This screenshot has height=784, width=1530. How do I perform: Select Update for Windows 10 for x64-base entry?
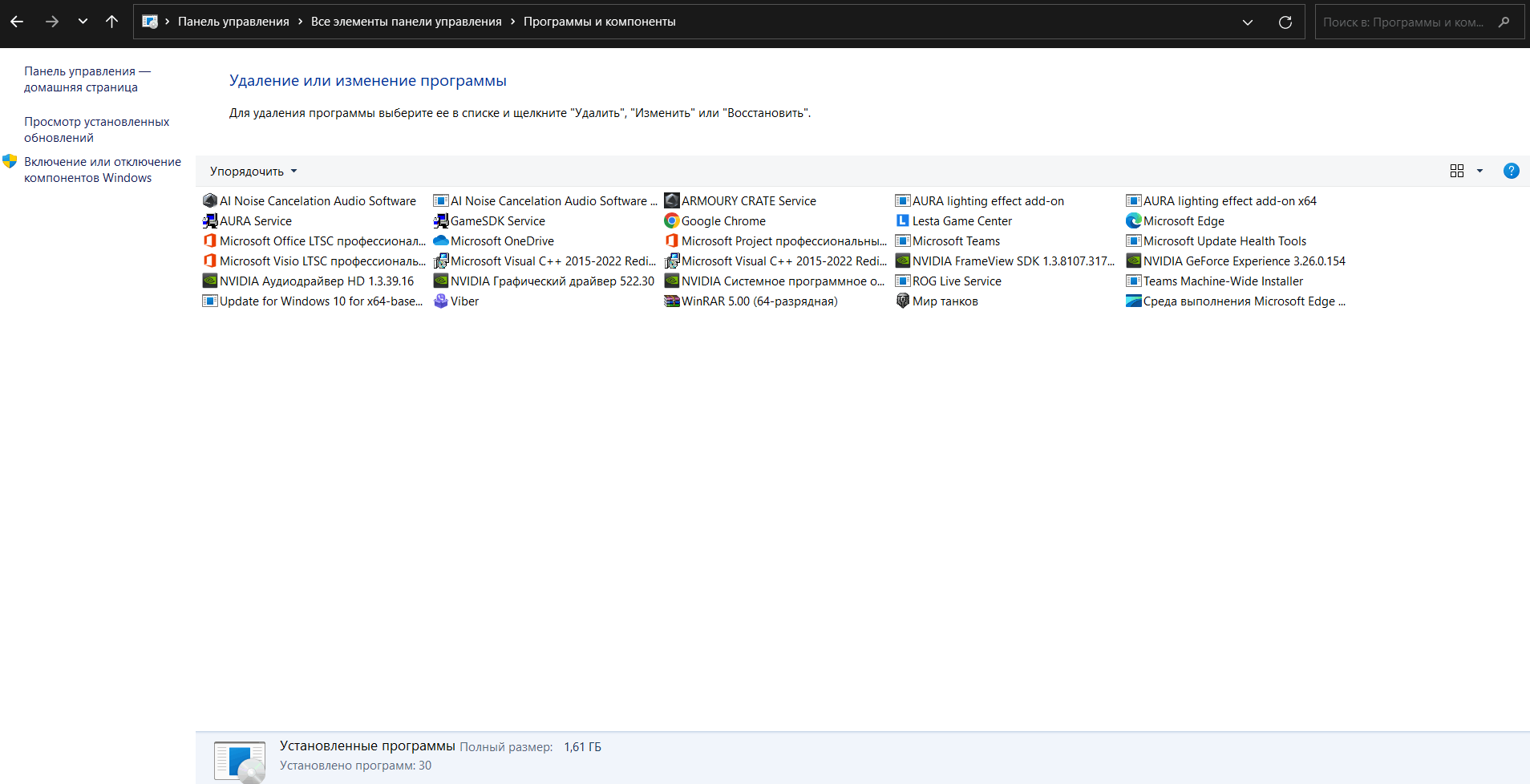(x=313, y=301)
